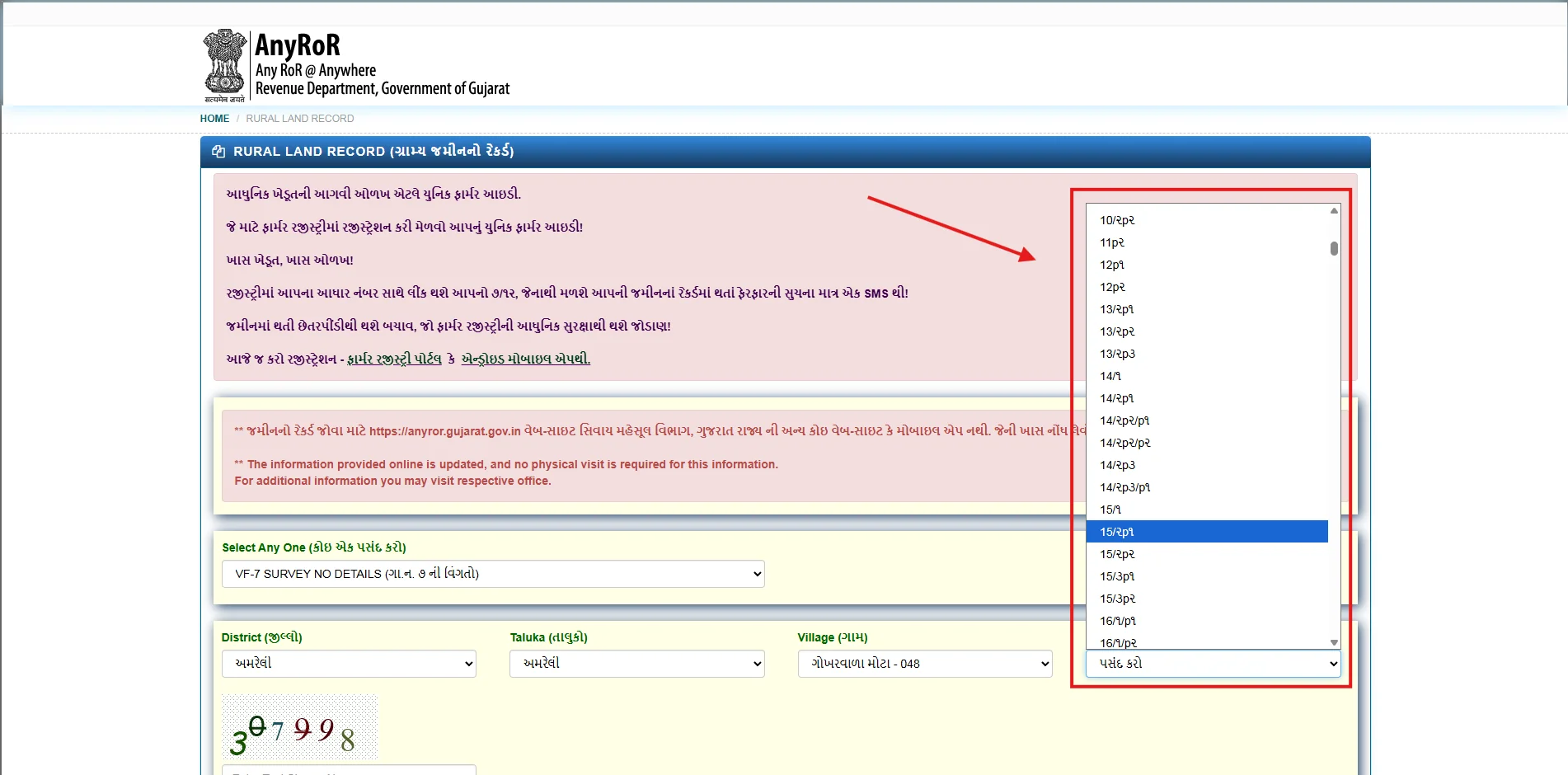Click the scroll-down arrow in survey number list
The image size is (1568, 775).
pos(1333,642)
